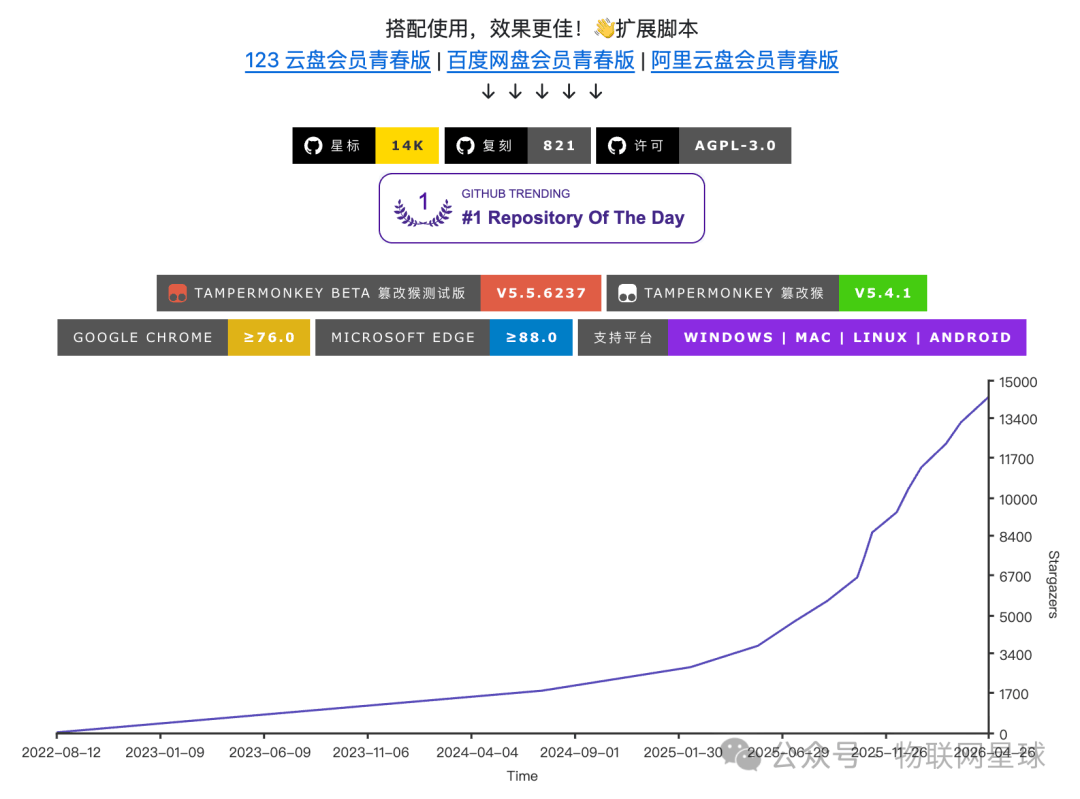Click the Microsoft Edge badge label
1080x799 pixels.
pos(403,338)
